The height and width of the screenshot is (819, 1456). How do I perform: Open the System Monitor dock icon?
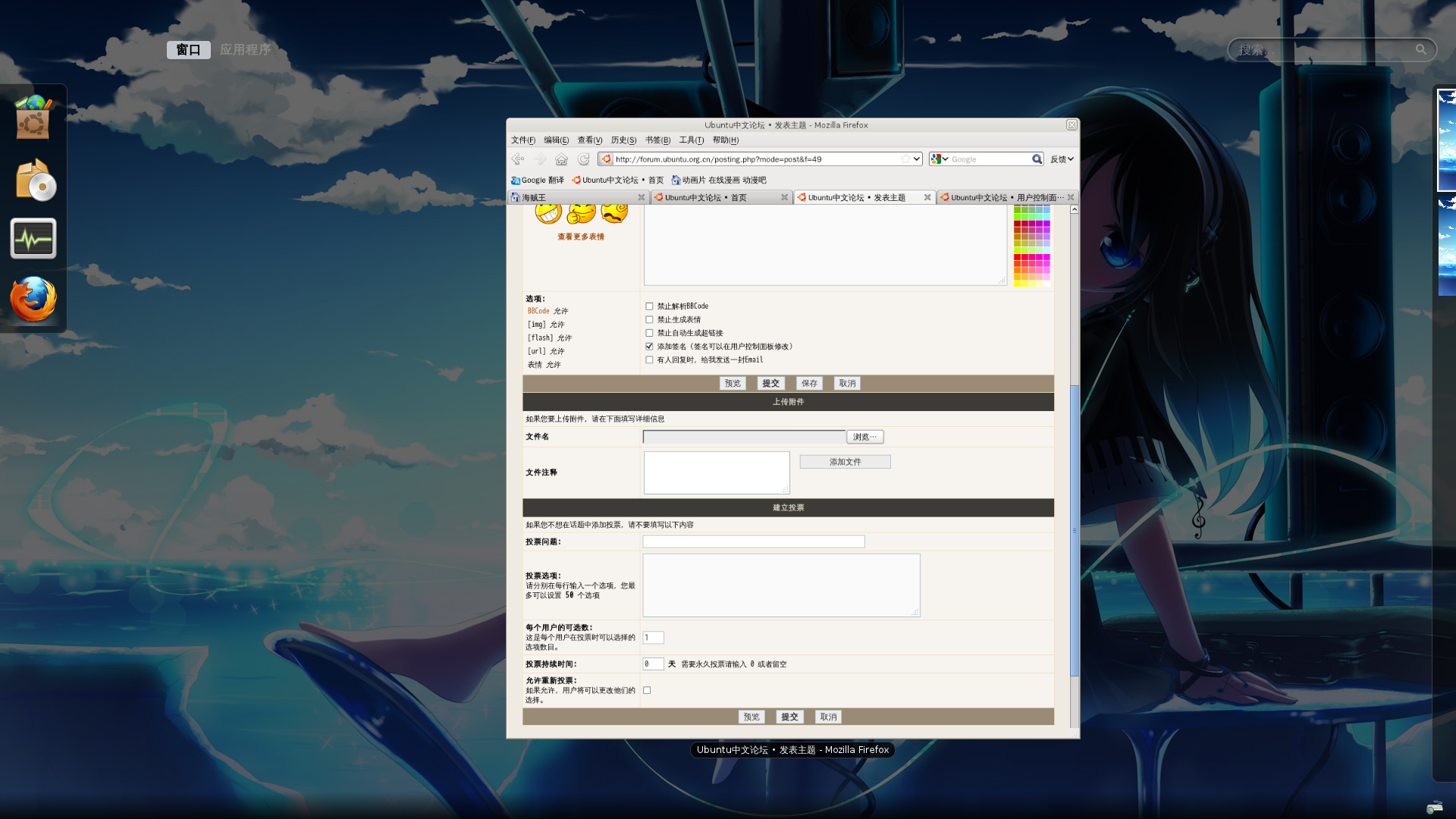(x=33, y=239)
